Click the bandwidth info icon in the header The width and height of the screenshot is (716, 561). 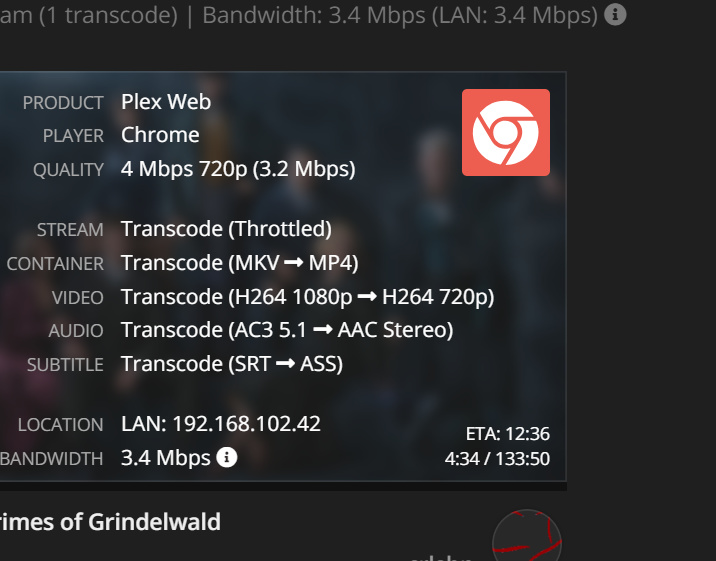pos(615,15)
